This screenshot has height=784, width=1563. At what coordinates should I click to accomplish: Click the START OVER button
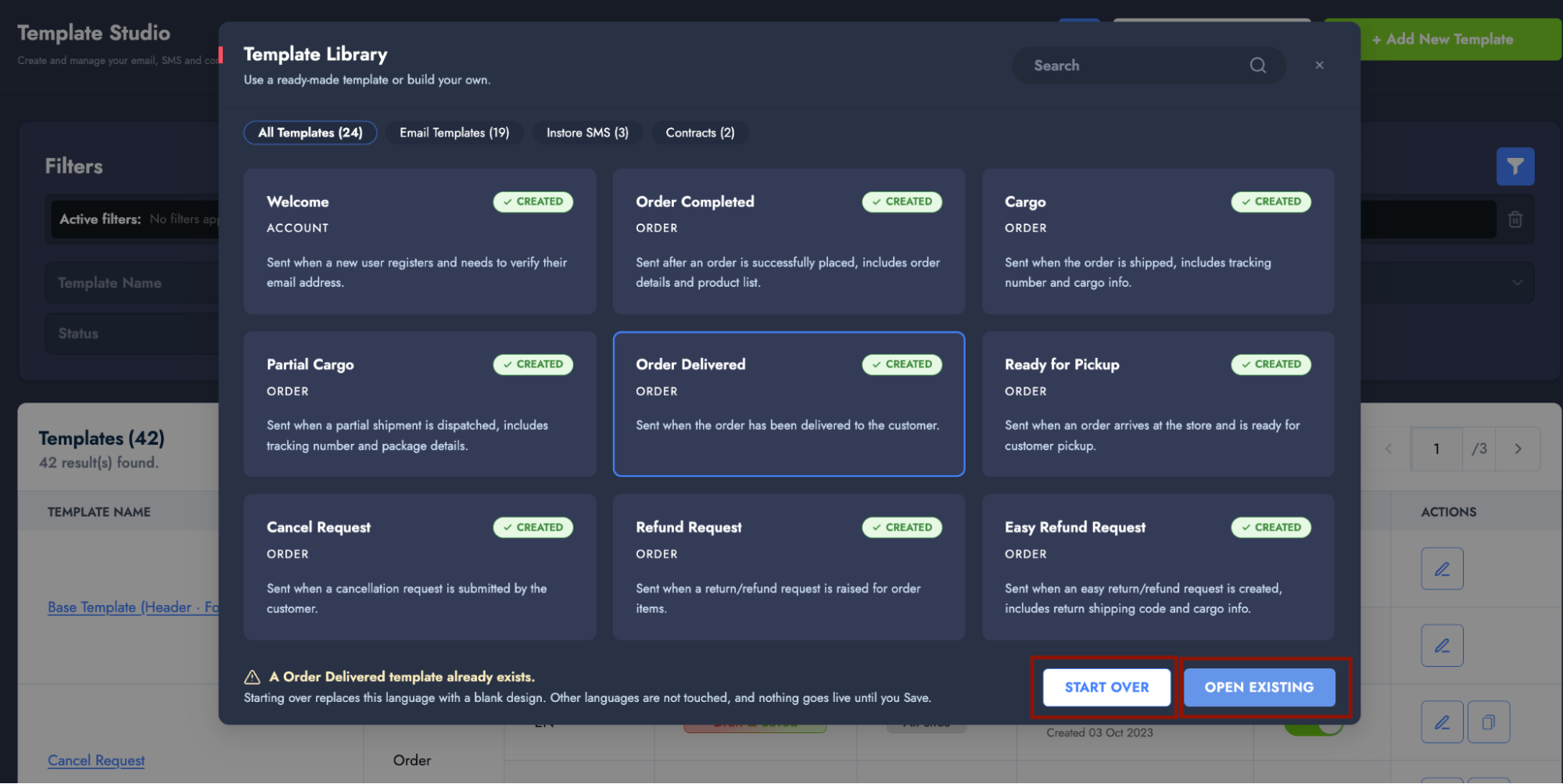tap(1106, 687)
